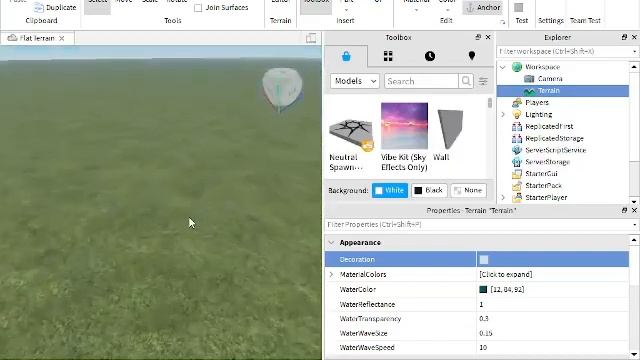Click the Workspace globe icon

517,67
